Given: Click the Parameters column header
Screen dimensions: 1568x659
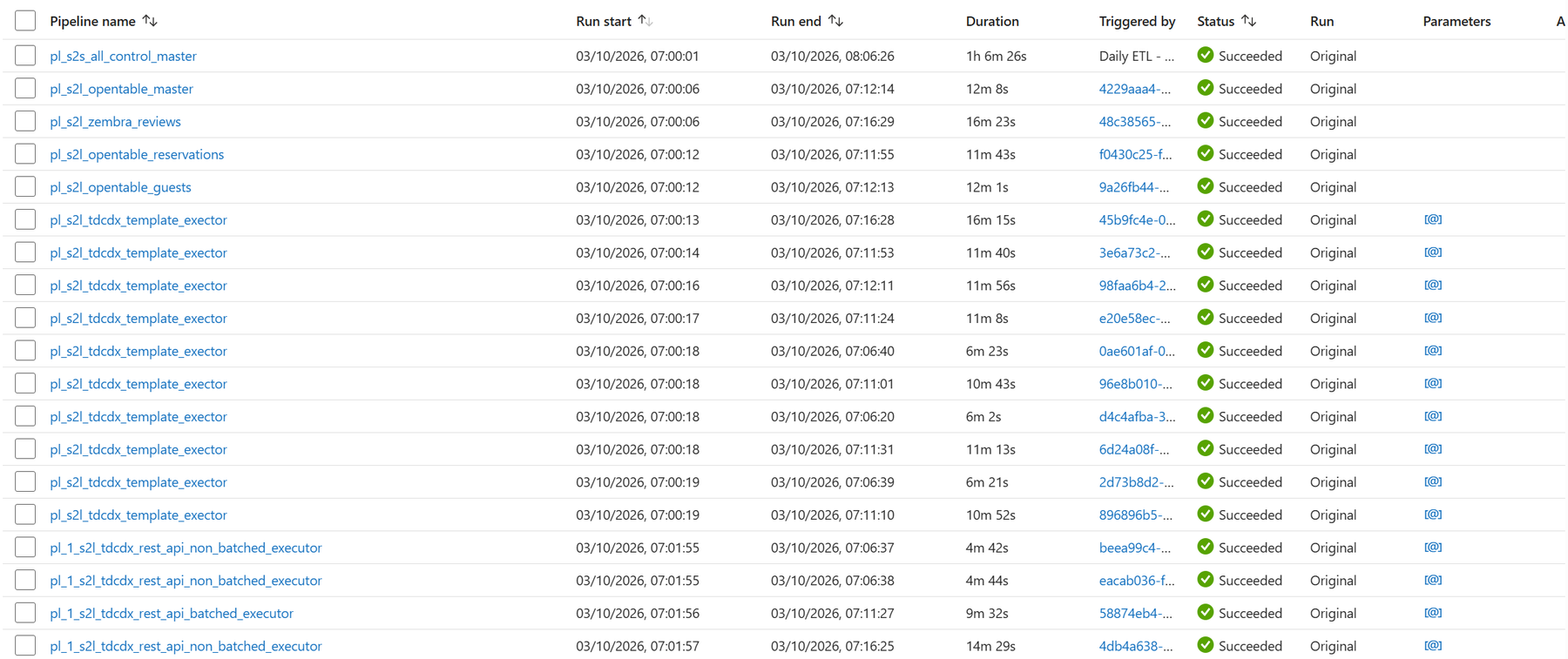Looking at the screenshot, I should click(1456, 21).
